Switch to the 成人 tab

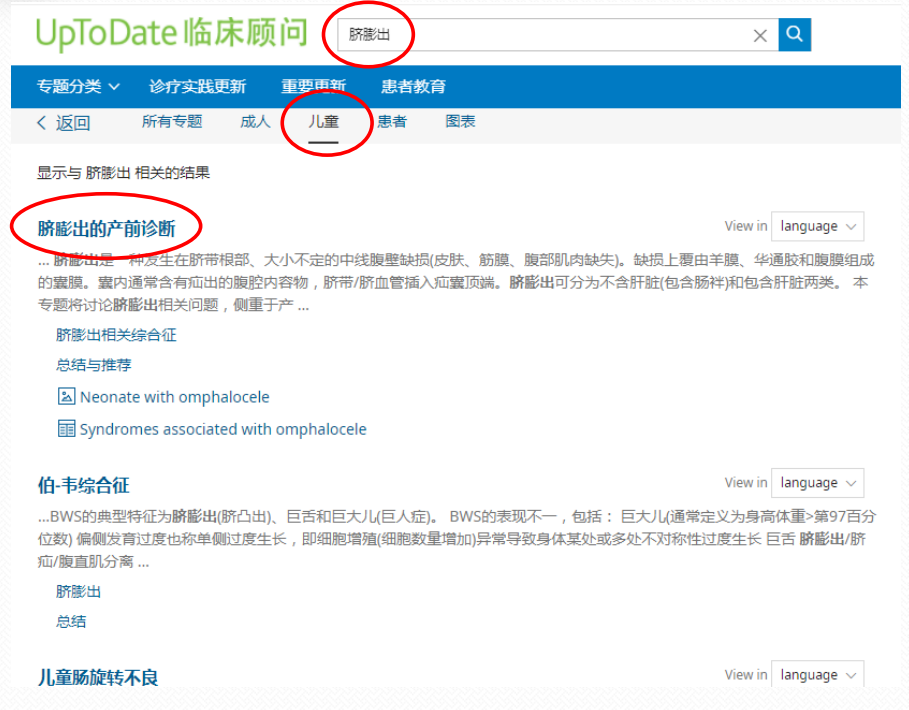tap(255, 121)
